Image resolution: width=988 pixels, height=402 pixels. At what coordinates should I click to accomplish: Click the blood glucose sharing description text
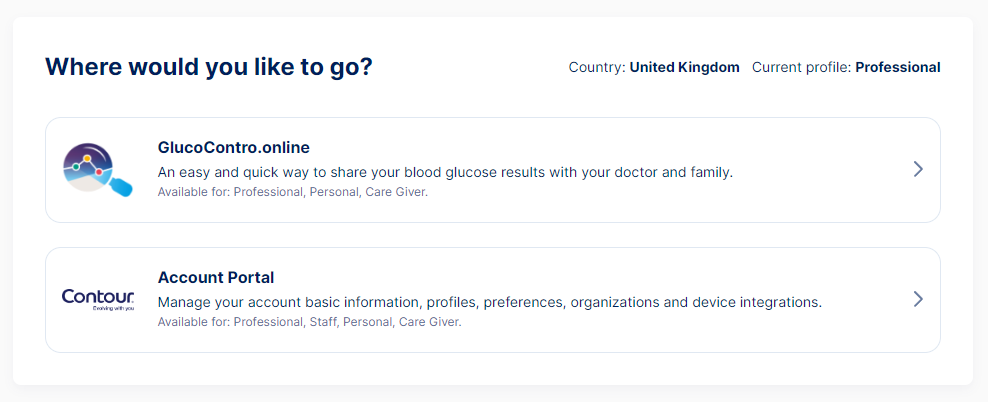pos(445,173)
